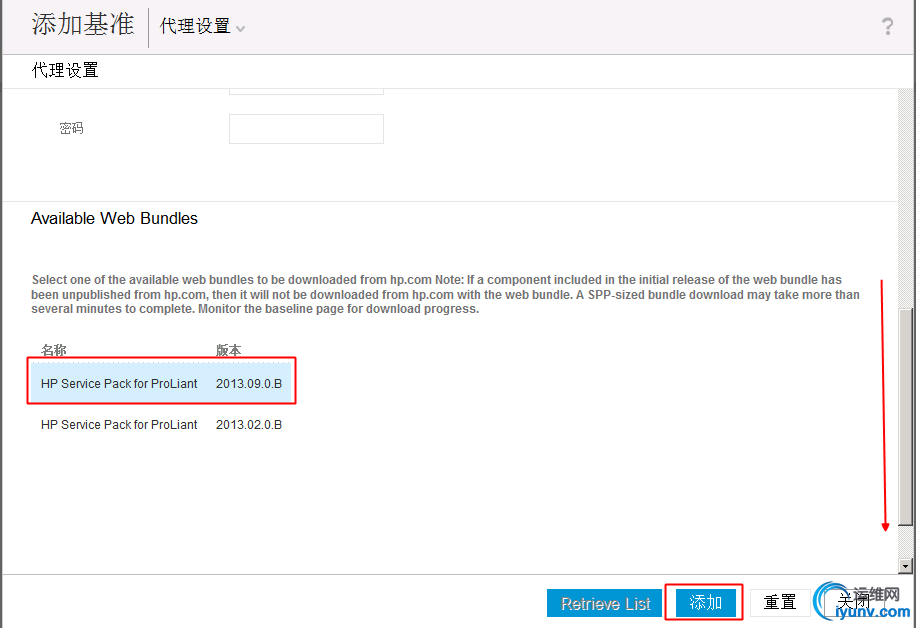
Task: Click the 添加 button
Action: [705, 602]
